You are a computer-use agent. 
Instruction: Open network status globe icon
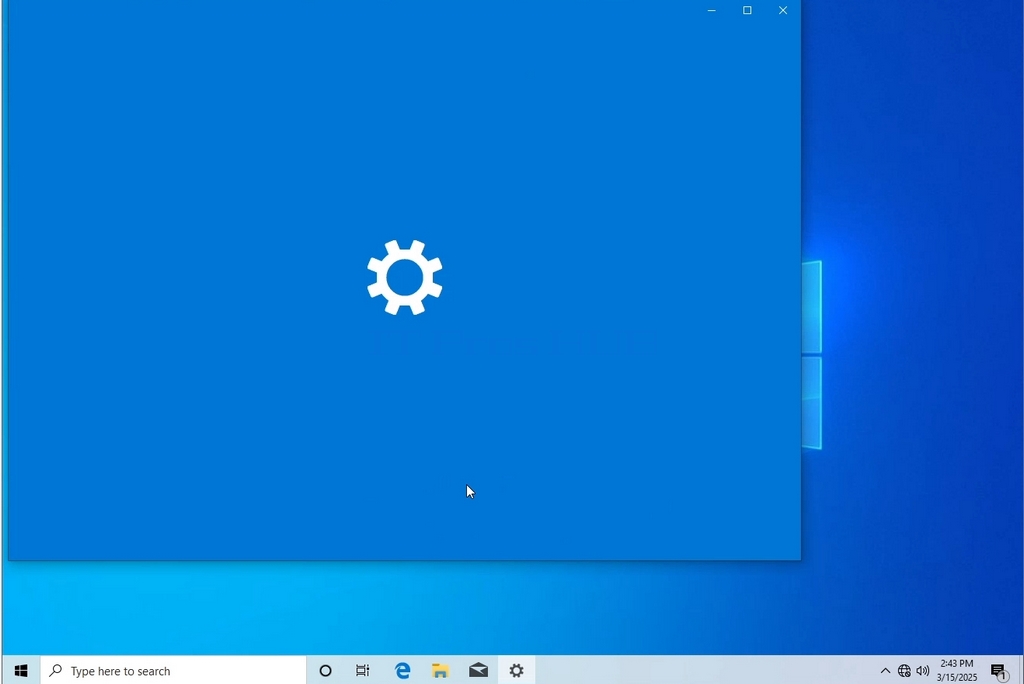904,670
